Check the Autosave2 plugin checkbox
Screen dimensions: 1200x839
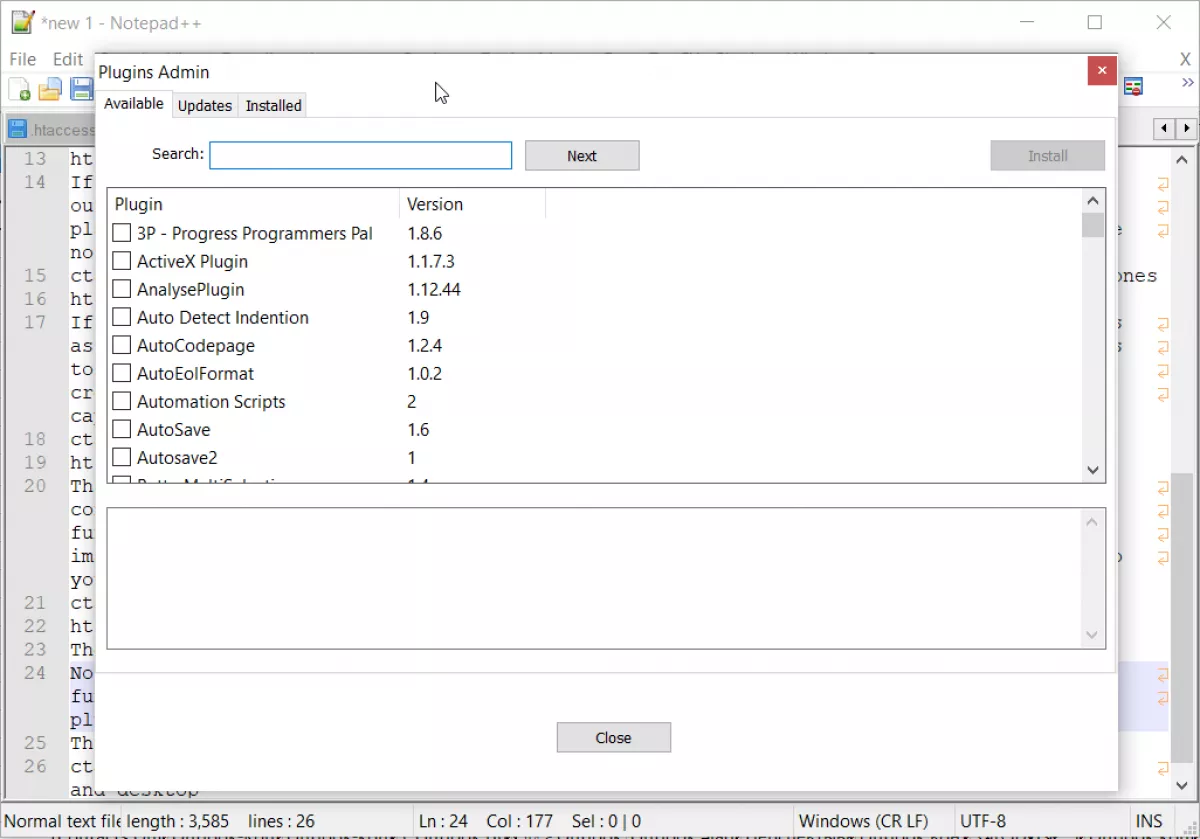pos(121,457)
